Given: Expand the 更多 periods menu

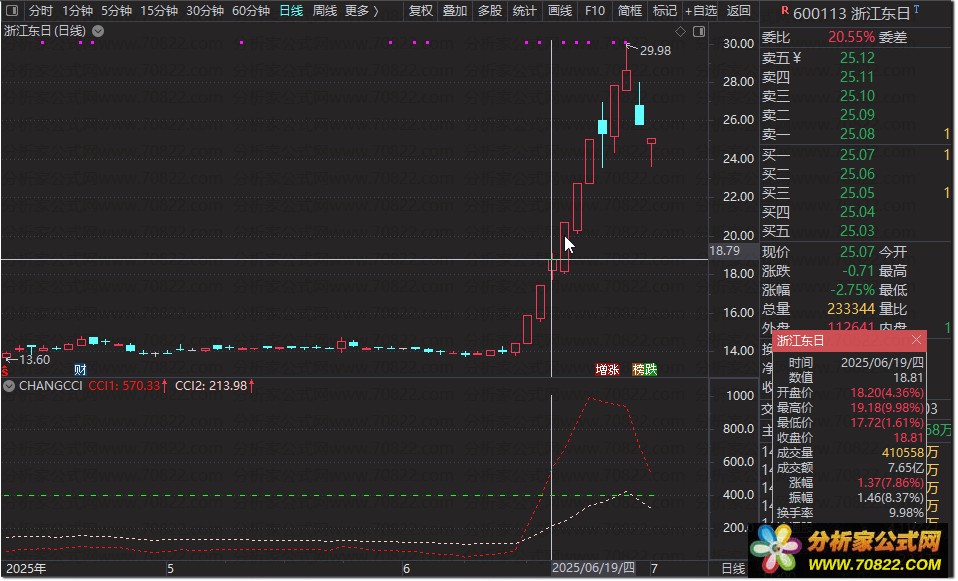Looking at the screenshot, I should pos(362,11).
